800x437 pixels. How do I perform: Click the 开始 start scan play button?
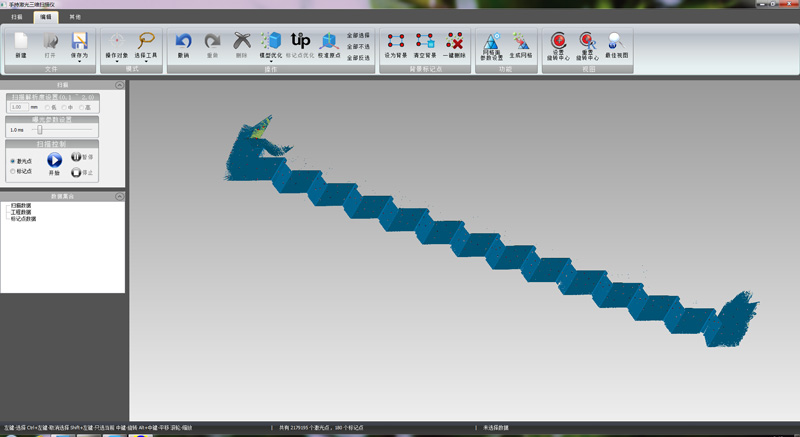[x=54, y=160]
